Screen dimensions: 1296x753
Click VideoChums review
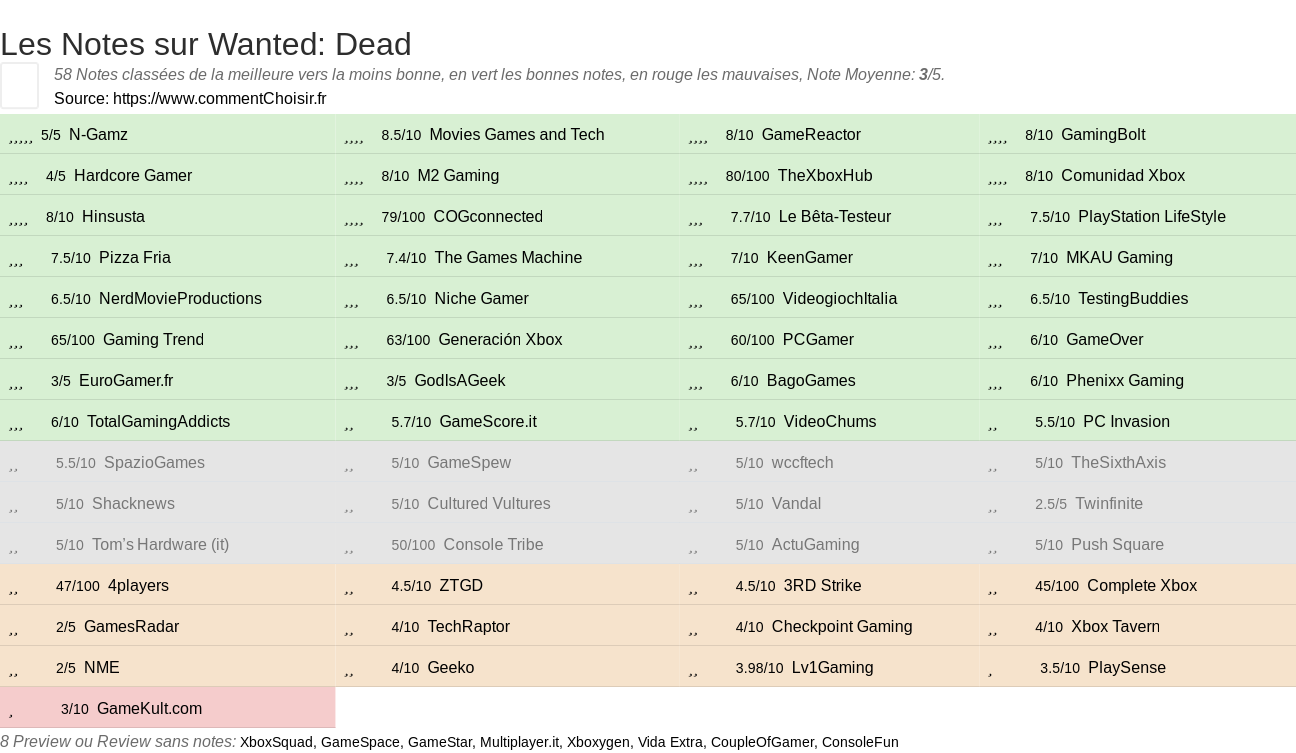pyautogui.click(x=830, y=421)
